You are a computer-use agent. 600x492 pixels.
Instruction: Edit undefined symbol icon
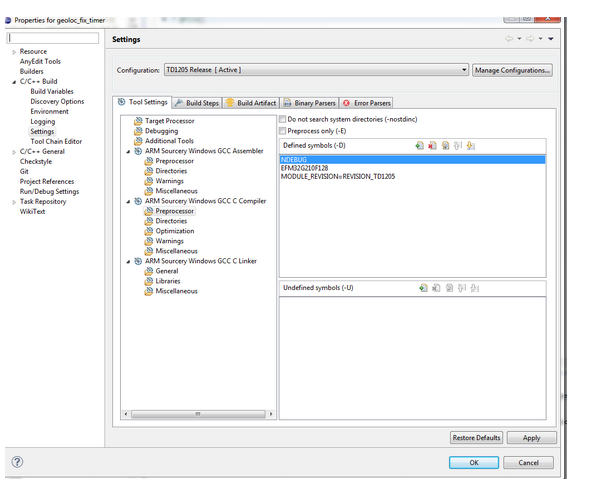click(x=449, y=288)
